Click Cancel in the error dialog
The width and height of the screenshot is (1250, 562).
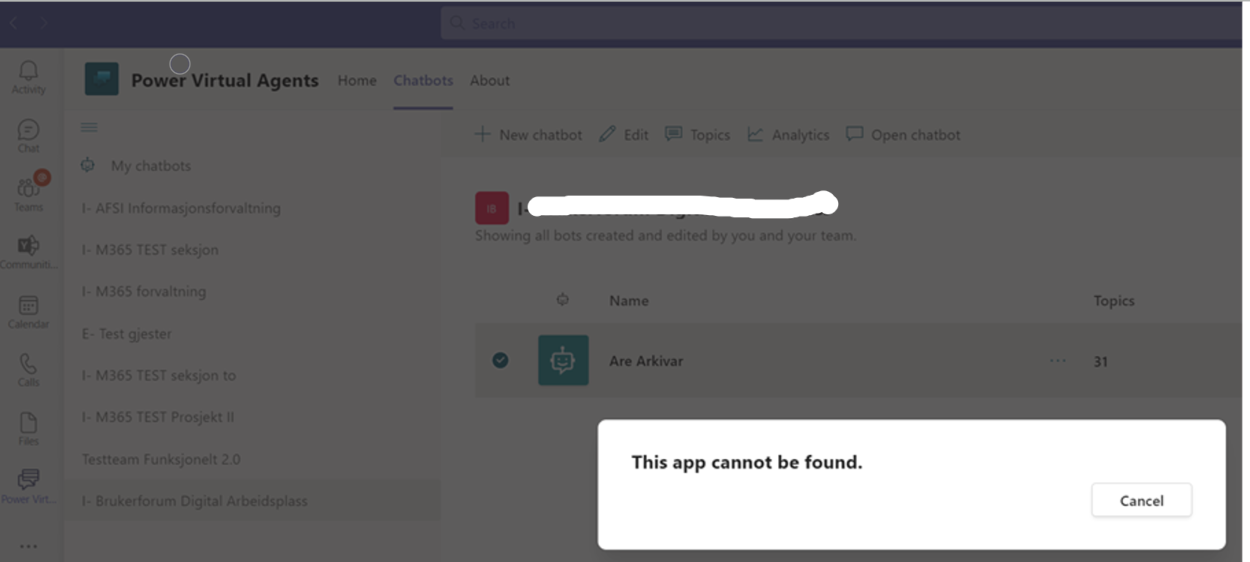point(1141,501)
